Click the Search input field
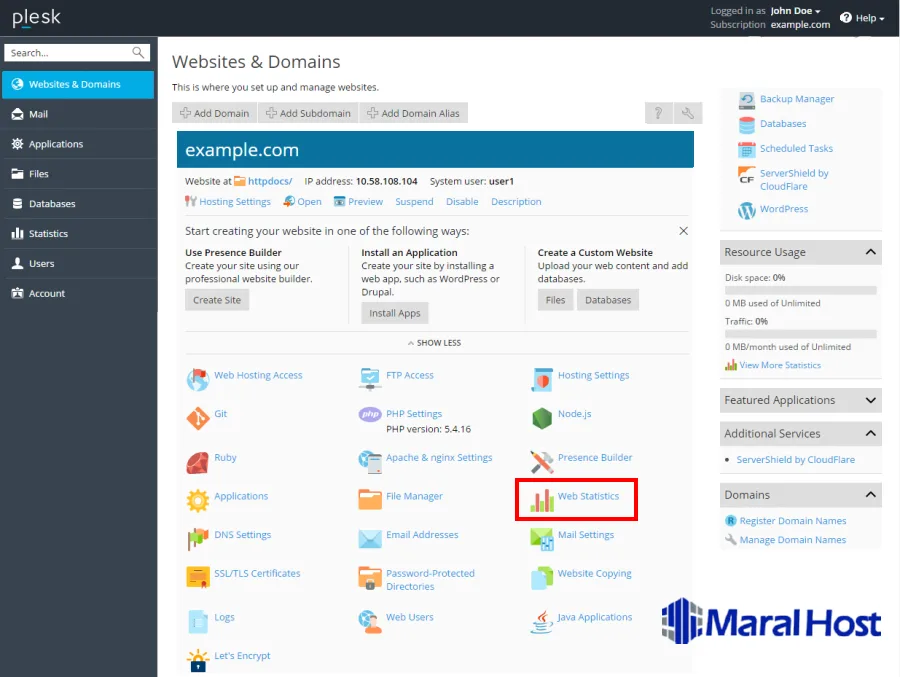Image resolution: width=900 pixels, height=677 pixels. pos(68,53)
